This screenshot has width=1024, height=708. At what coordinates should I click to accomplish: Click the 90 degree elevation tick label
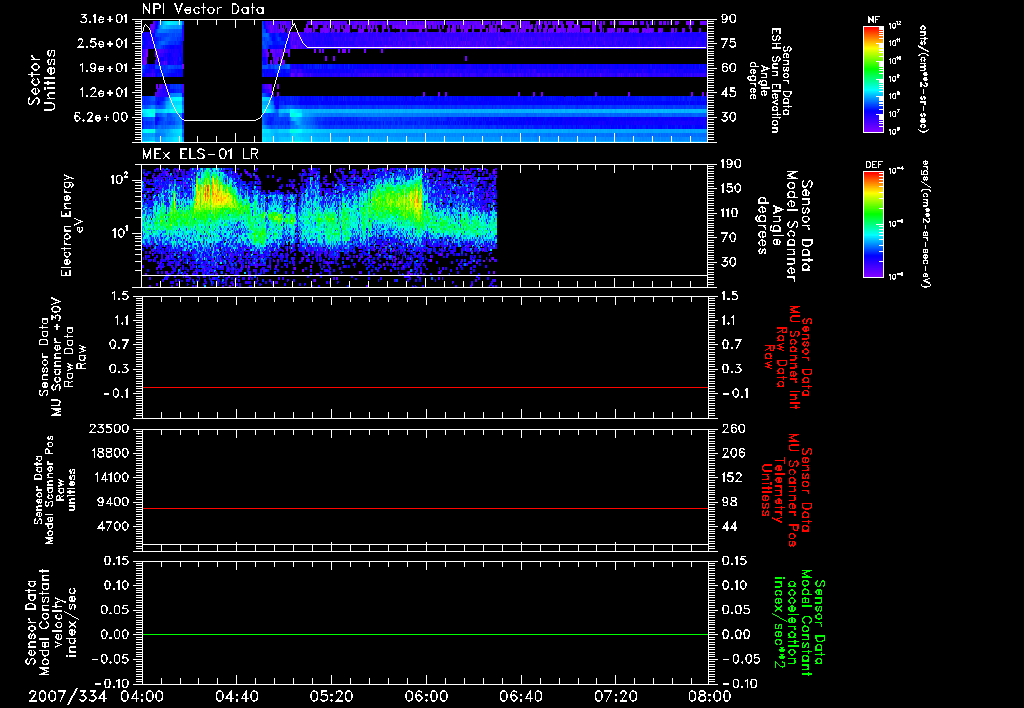tap(729, 18)
